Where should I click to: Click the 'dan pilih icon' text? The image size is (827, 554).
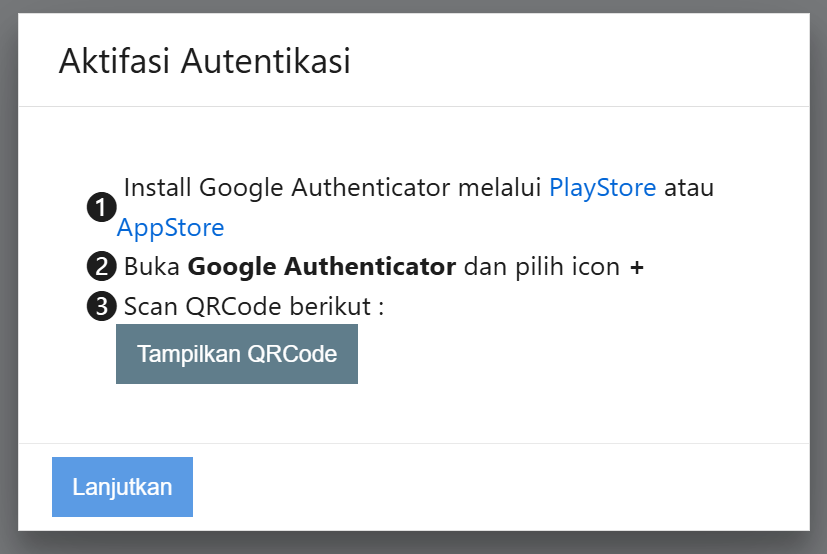point(542,268)
